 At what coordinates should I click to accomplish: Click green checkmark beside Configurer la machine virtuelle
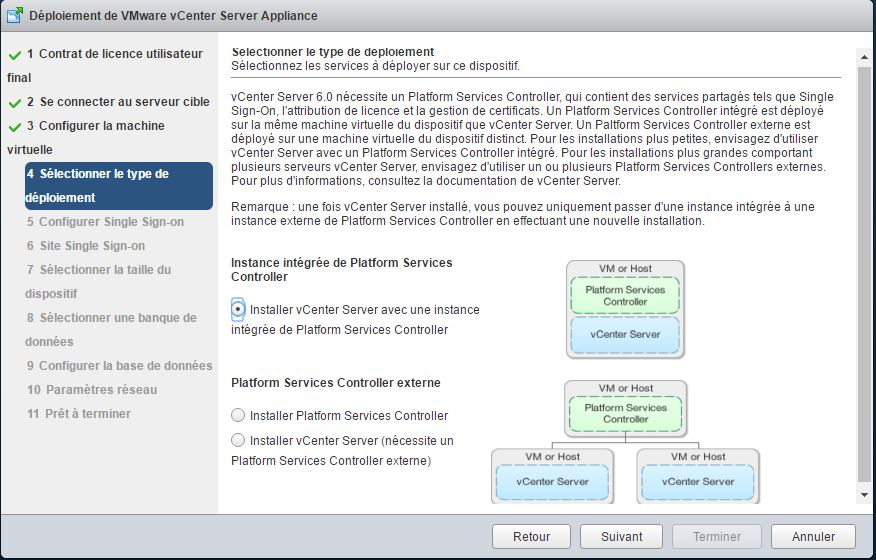tap(15, 127)
